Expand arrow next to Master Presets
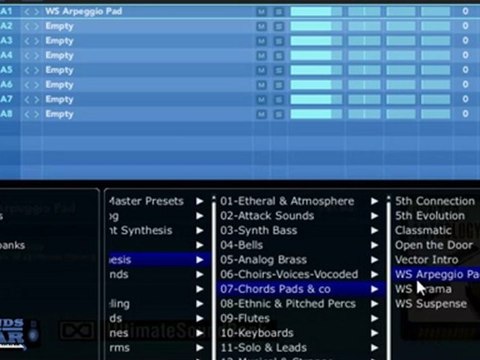 point(200,201)
